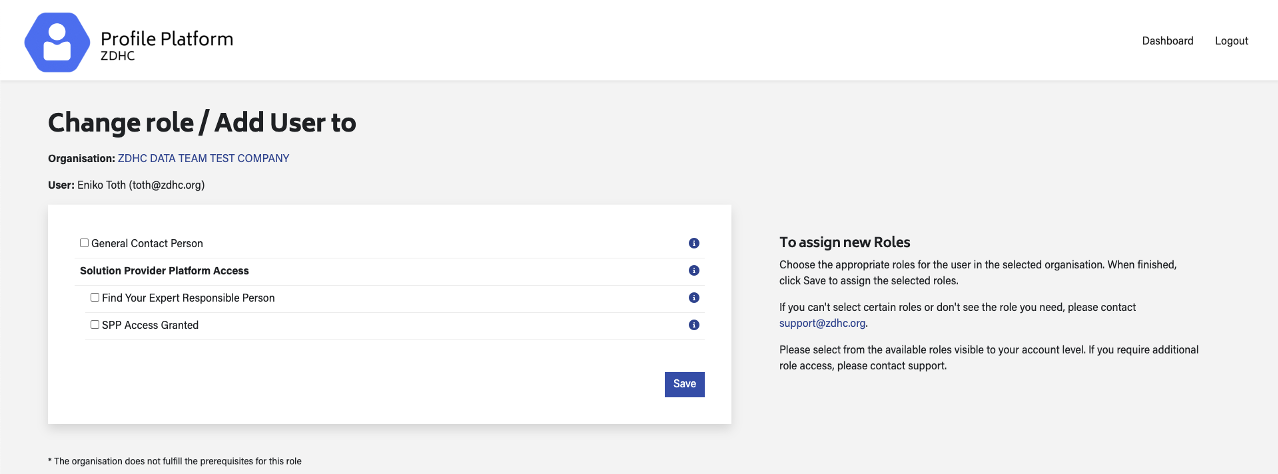Enable Find Your Expert Responsible Person checkbox
This screenshot has height=474, width=1278.
[95, 298]
